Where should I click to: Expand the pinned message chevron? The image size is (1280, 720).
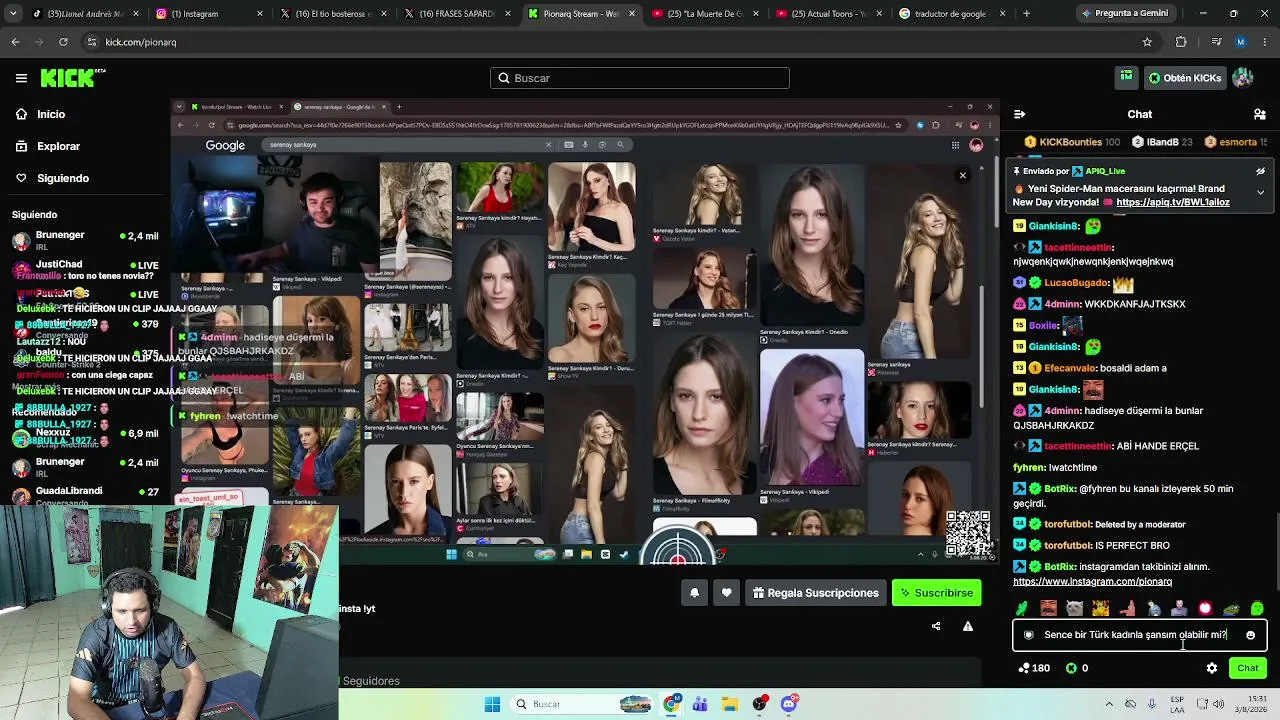click(1260, 191)
